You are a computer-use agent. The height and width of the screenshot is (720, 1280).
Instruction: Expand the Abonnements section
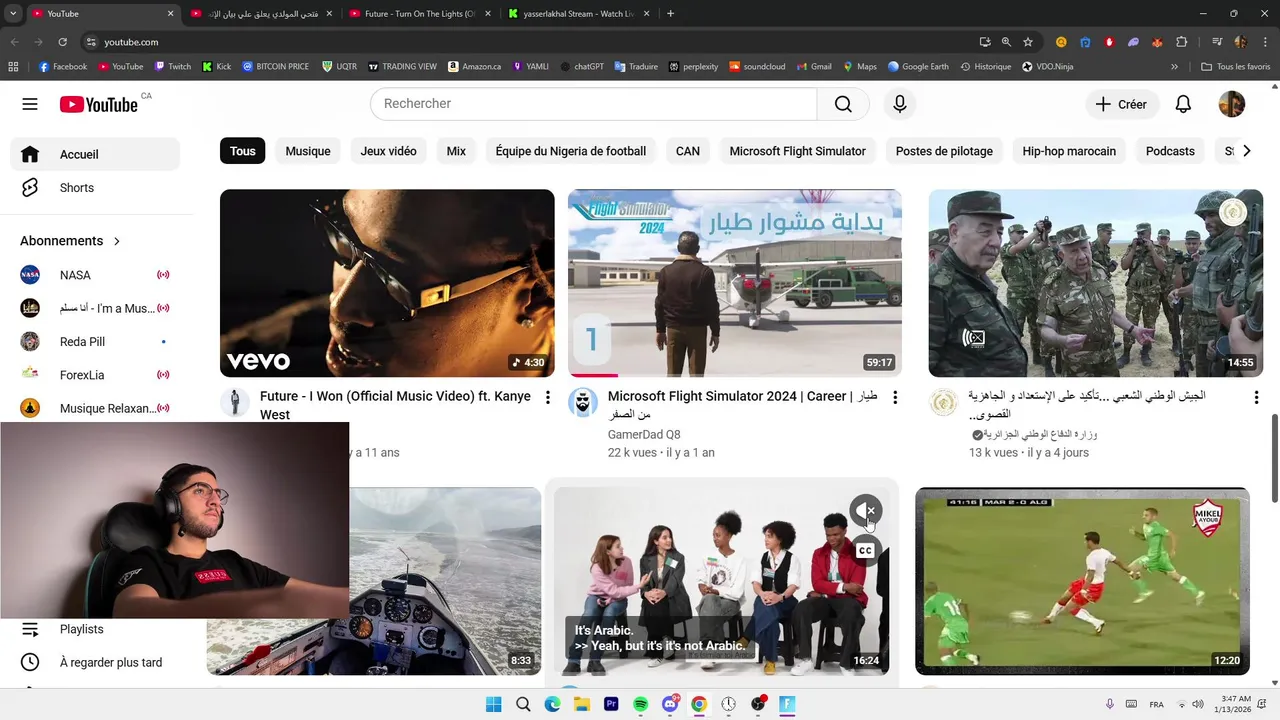(x=70, y=241)
